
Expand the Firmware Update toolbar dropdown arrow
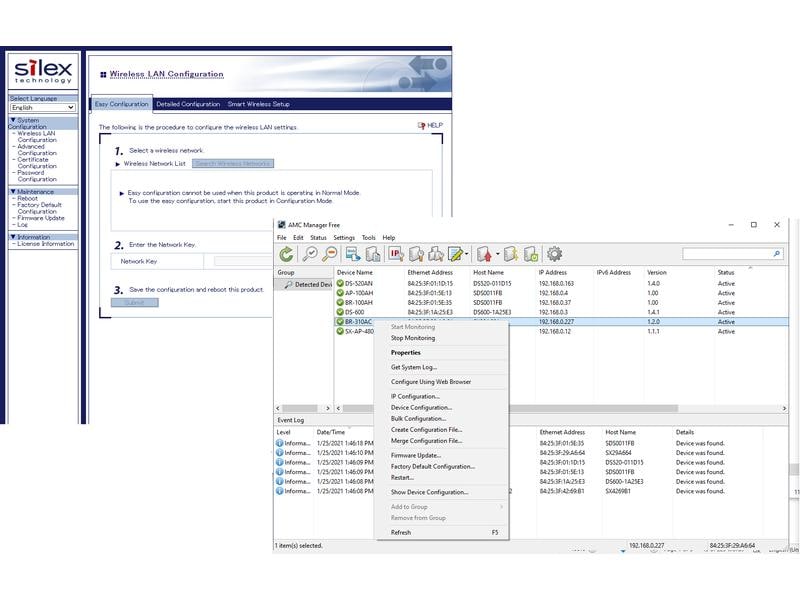tap(498, 253)
